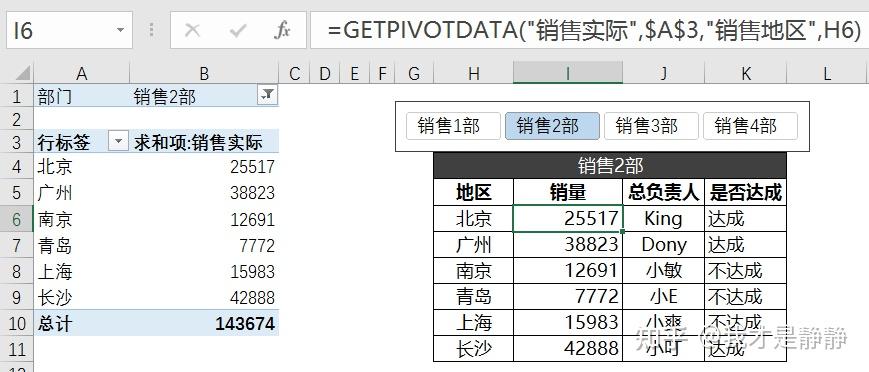Select cell with 总计 value 143674

204,323
